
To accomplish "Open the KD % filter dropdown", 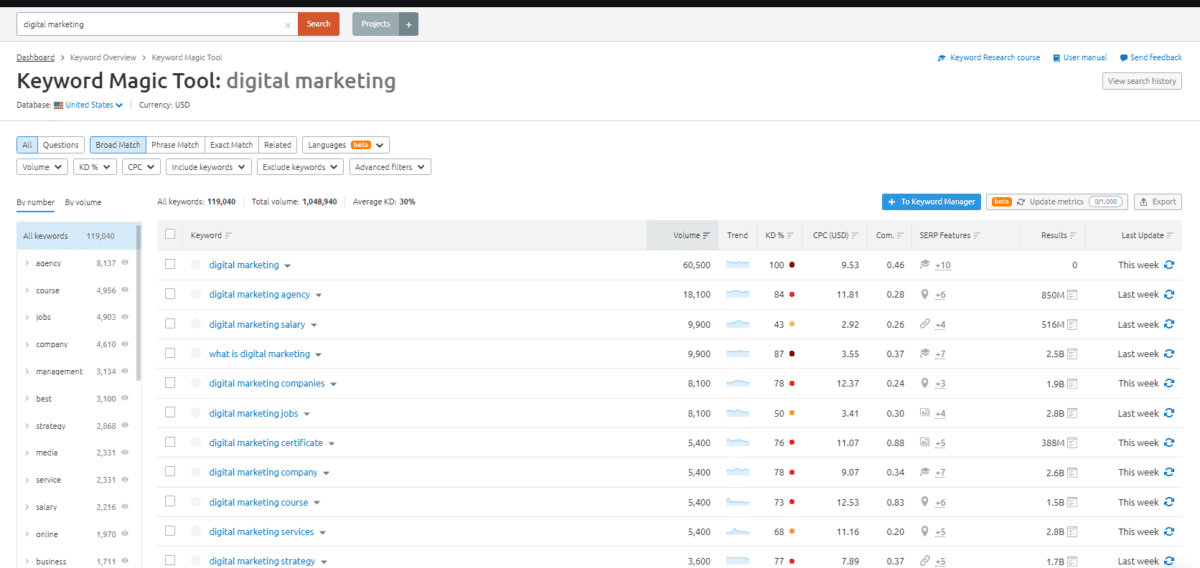I will pos(95,167).
